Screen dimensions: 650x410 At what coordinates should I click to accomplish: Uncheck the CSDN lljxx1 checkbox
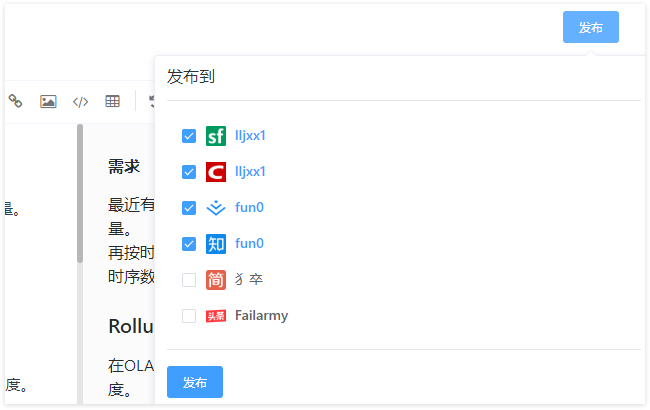pyautogui.click(x=189, y=172)
